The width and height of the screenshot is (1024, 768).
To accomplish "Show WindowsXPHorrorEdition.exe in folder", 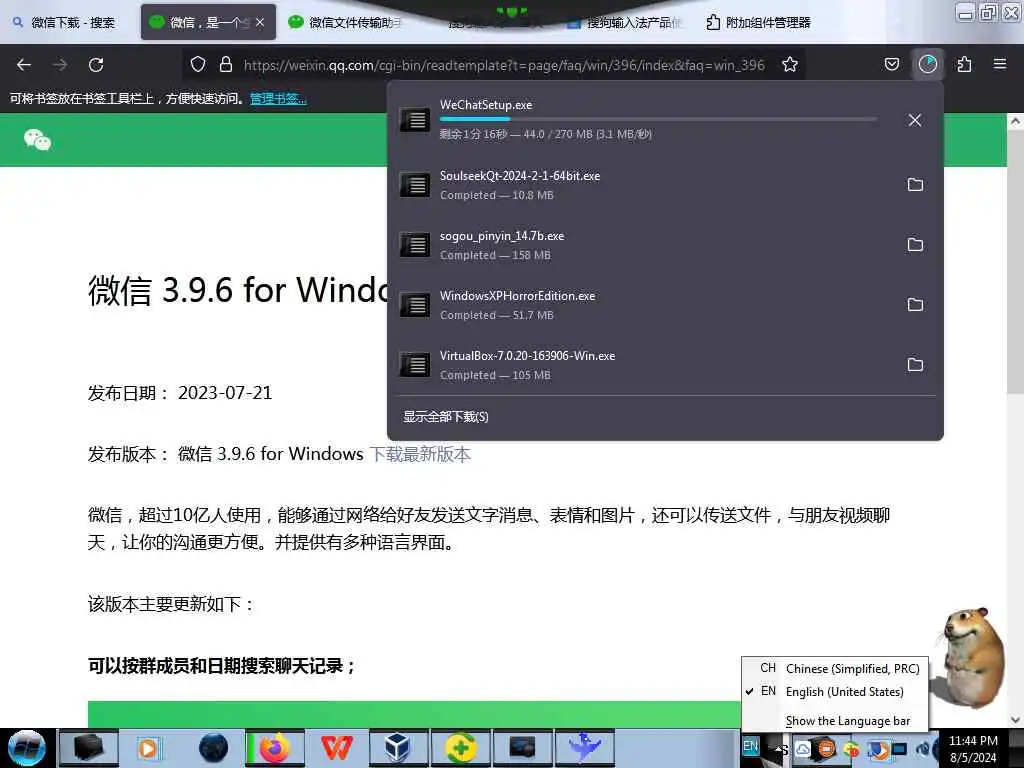I will [915, 305].
